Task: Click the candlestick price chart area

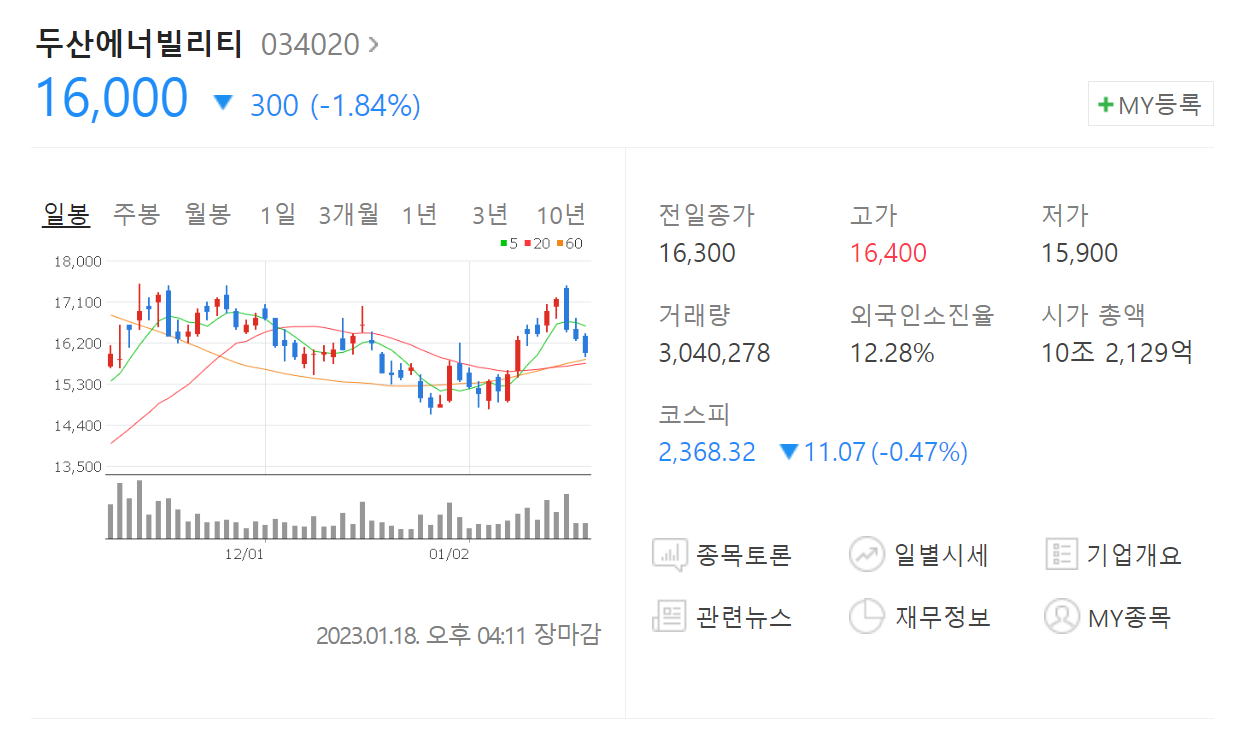Action: coord(349,367)
